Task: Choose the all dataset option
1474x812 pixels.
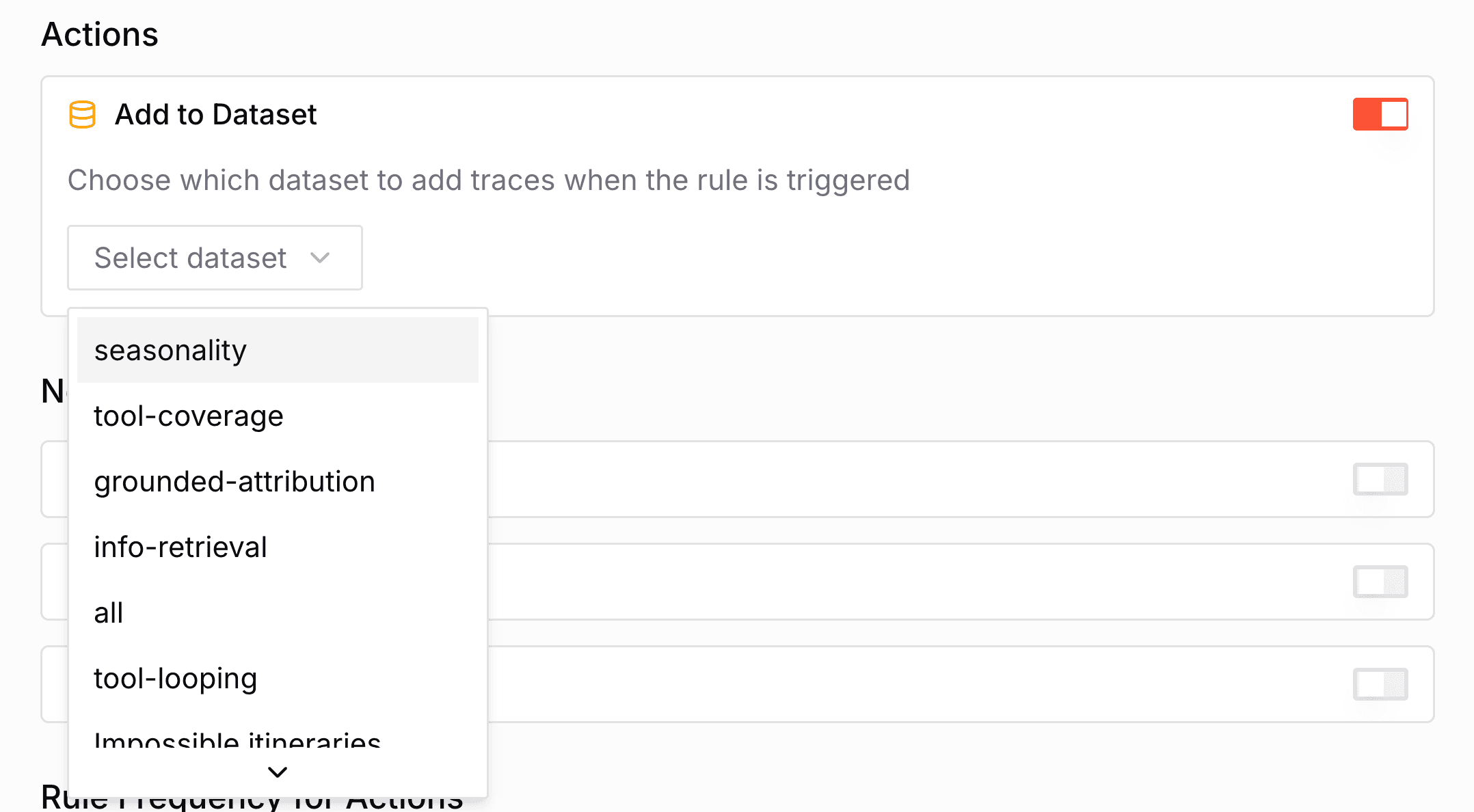Action: coord(108,612)
